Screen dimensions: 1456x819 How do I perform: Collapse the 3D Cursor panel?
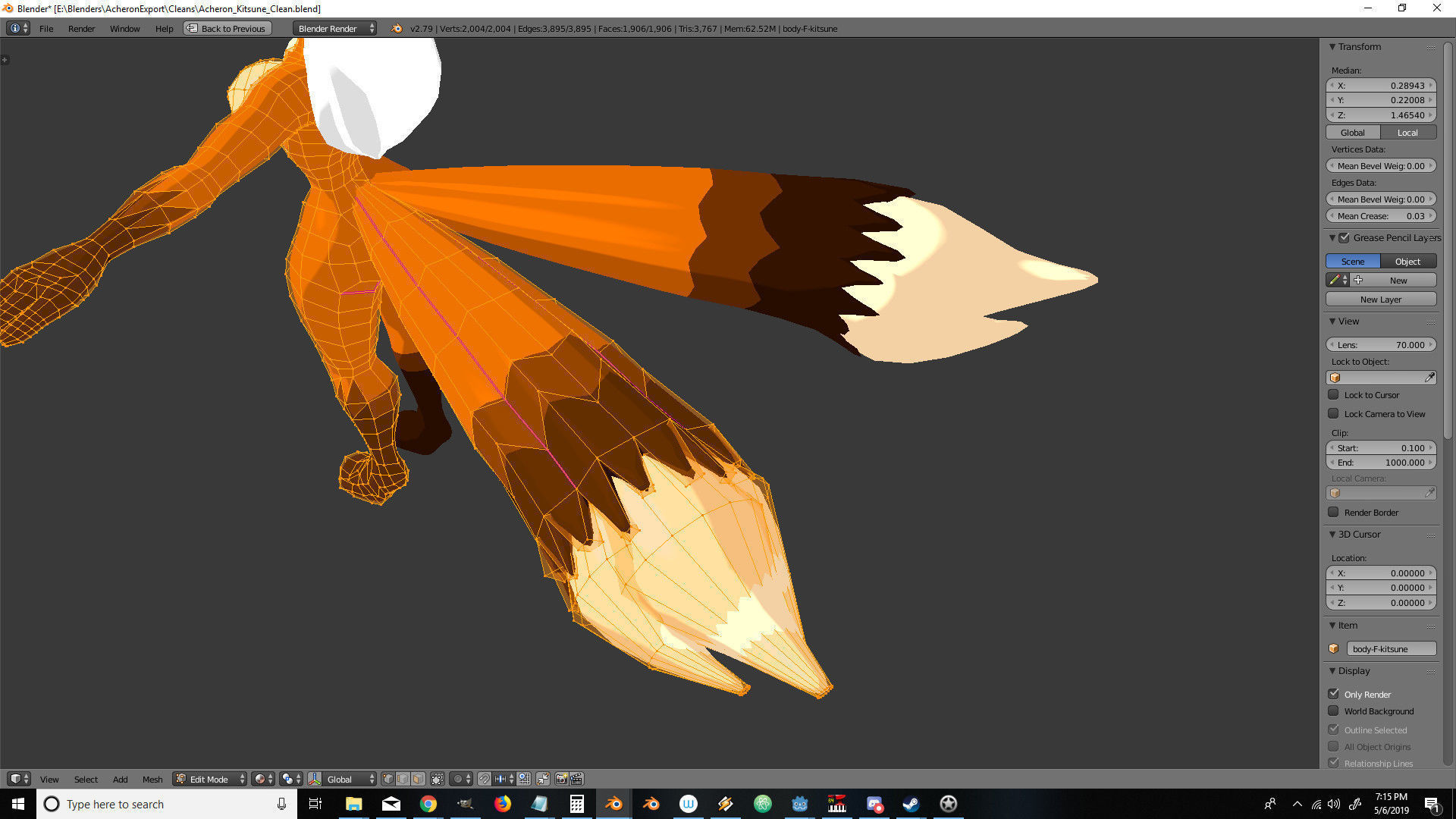1332,534
